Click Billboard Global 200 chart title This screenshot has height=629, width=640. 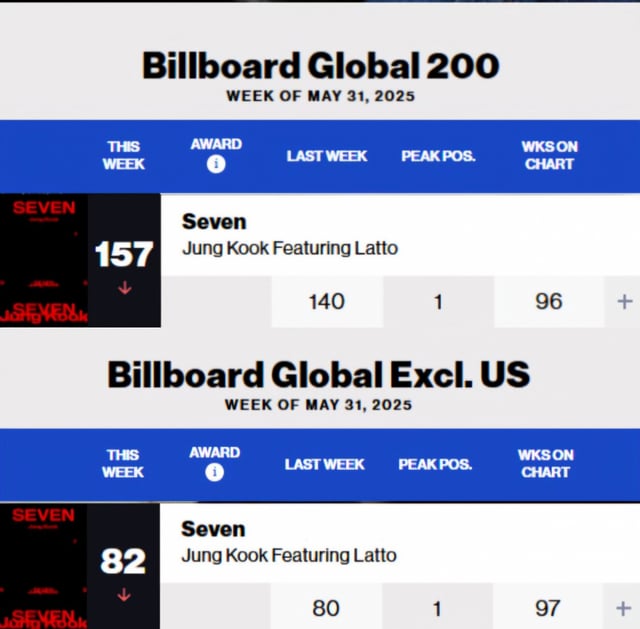click(x=320, y=66)
